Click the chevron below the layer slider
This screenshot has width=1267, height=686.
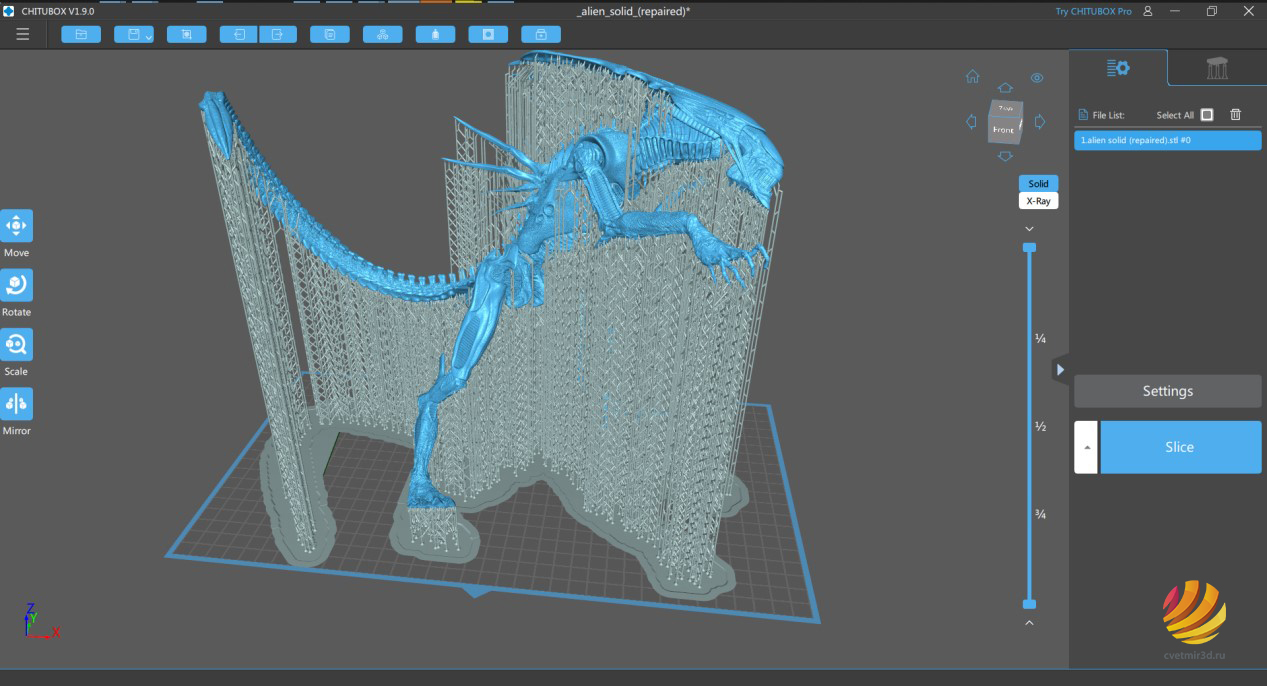click(1029, 623)
